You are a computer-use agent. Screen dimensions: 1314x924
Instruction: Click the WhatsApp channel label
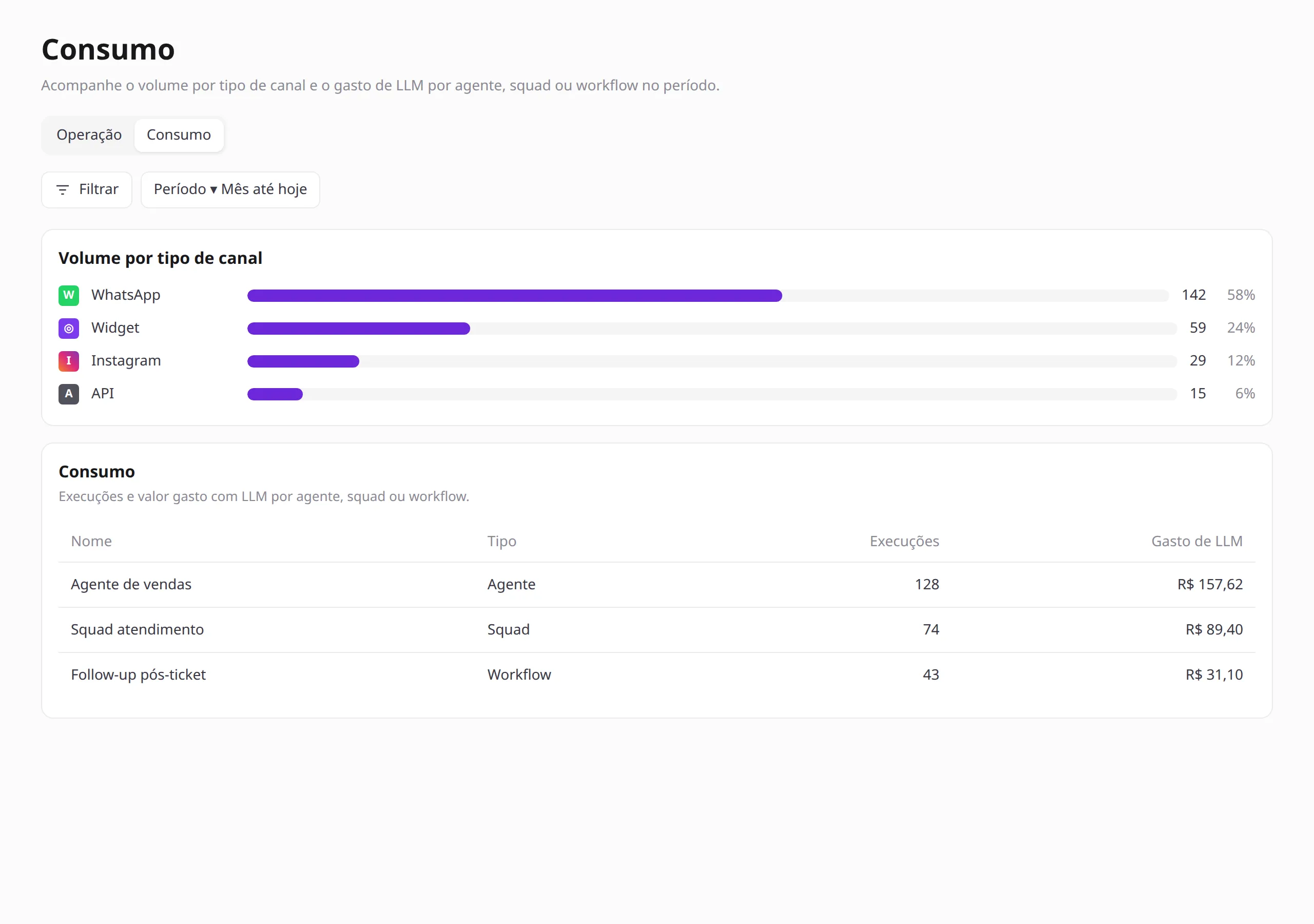pyautogui.click(x=126, y=295)
